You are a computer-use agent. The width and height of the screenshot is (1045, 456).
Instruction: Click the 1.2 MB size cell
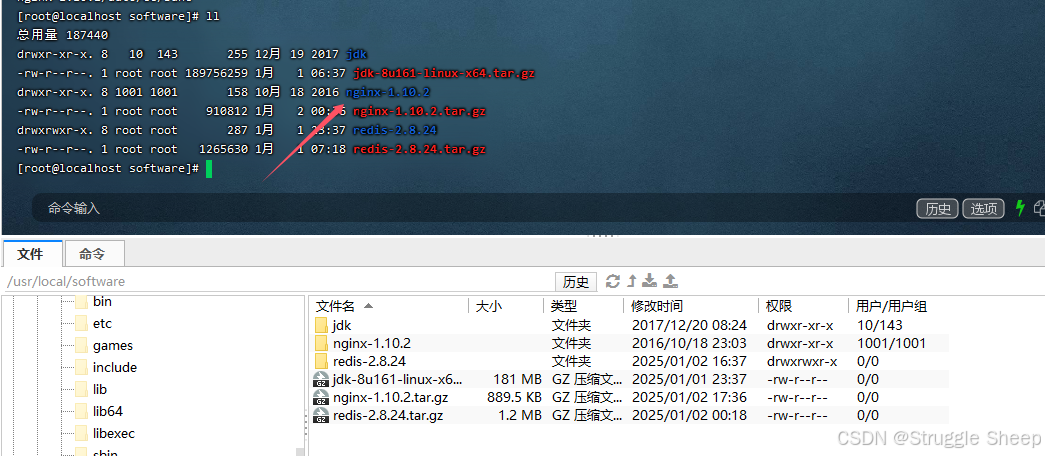[x=520, y=415]
